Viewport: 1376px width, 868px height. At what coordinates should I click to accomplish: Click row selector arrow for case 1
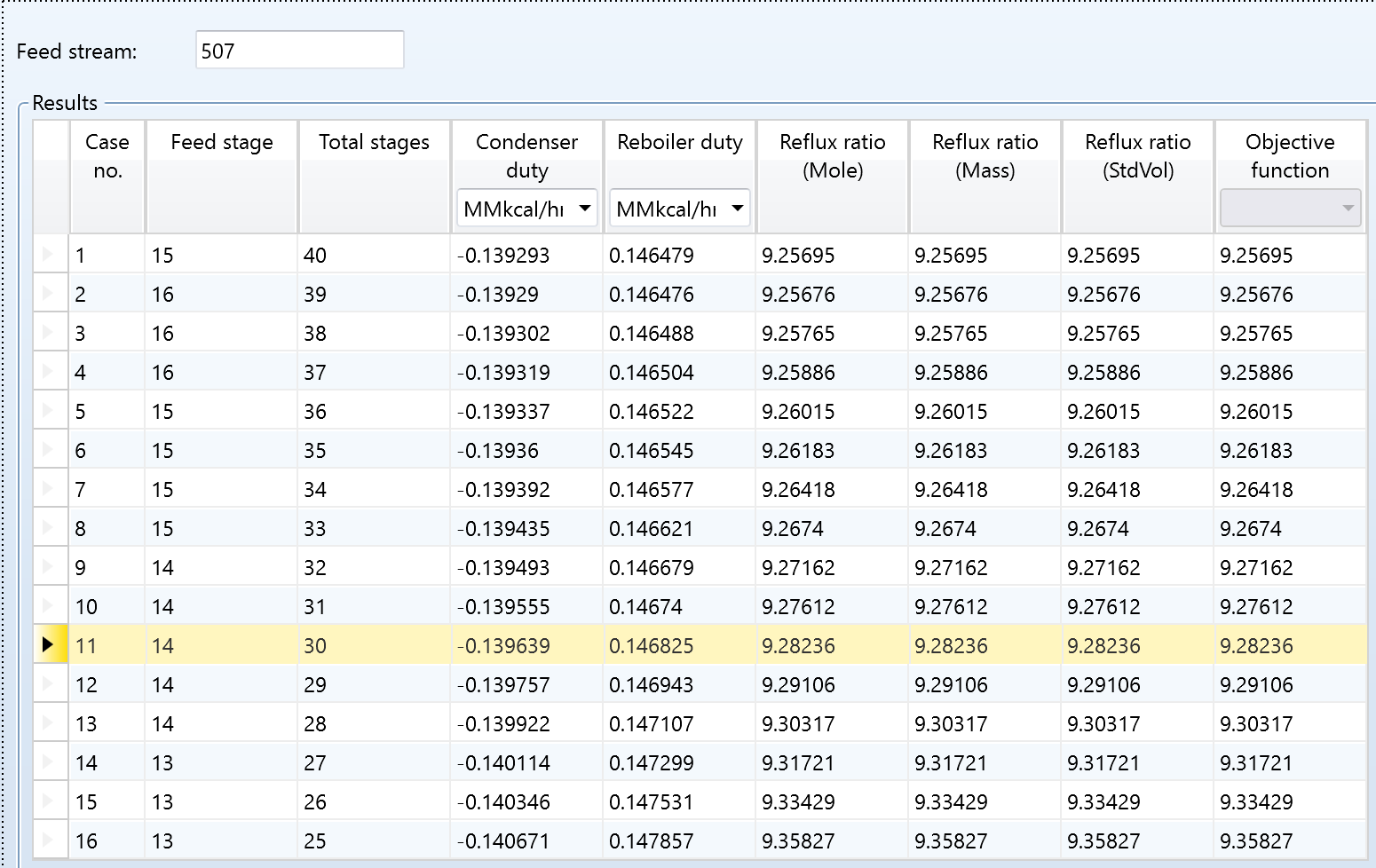point(49,255)
